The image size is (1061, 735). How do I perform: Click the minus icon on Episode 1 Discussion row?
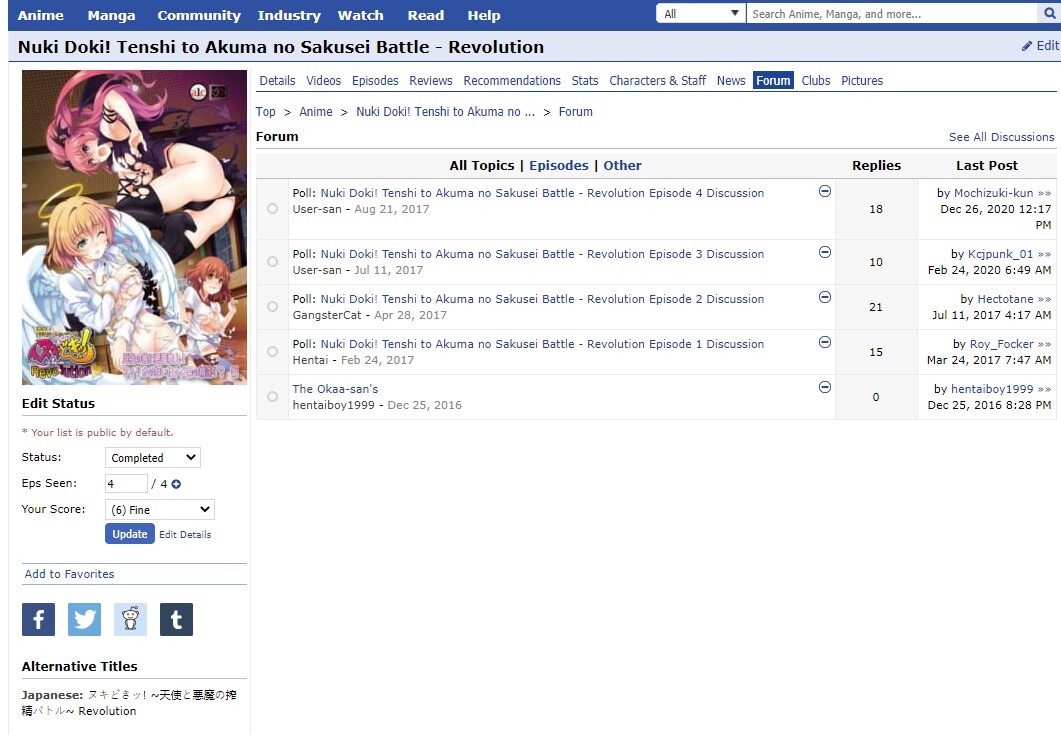point(825,342)
